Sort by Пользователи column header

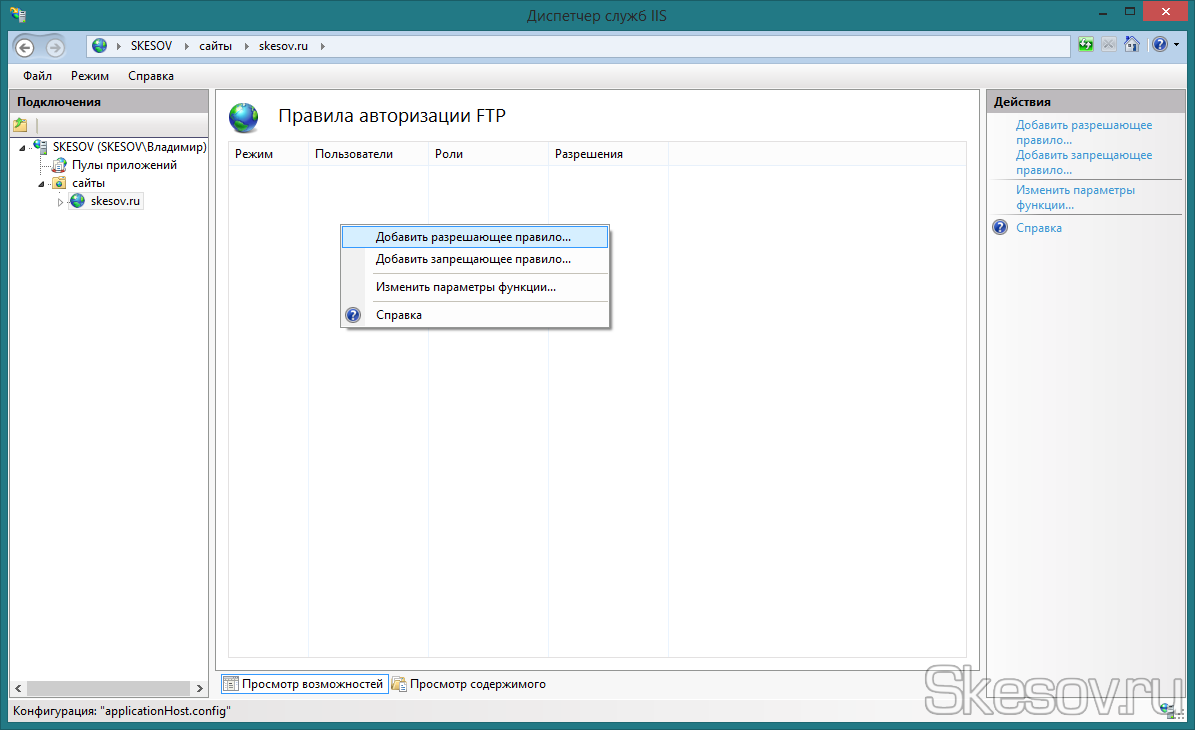[354, 154]
